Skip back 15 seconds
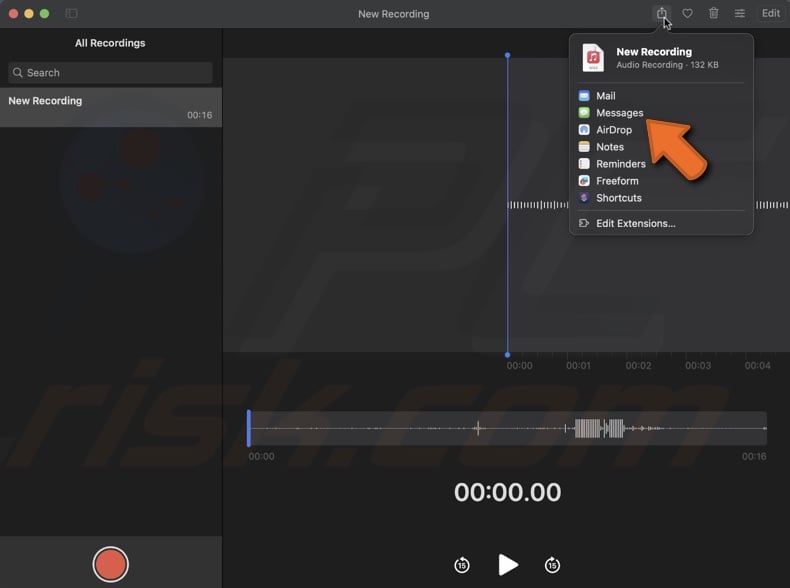This screenshot has height=588, width=790. (461, 565)
